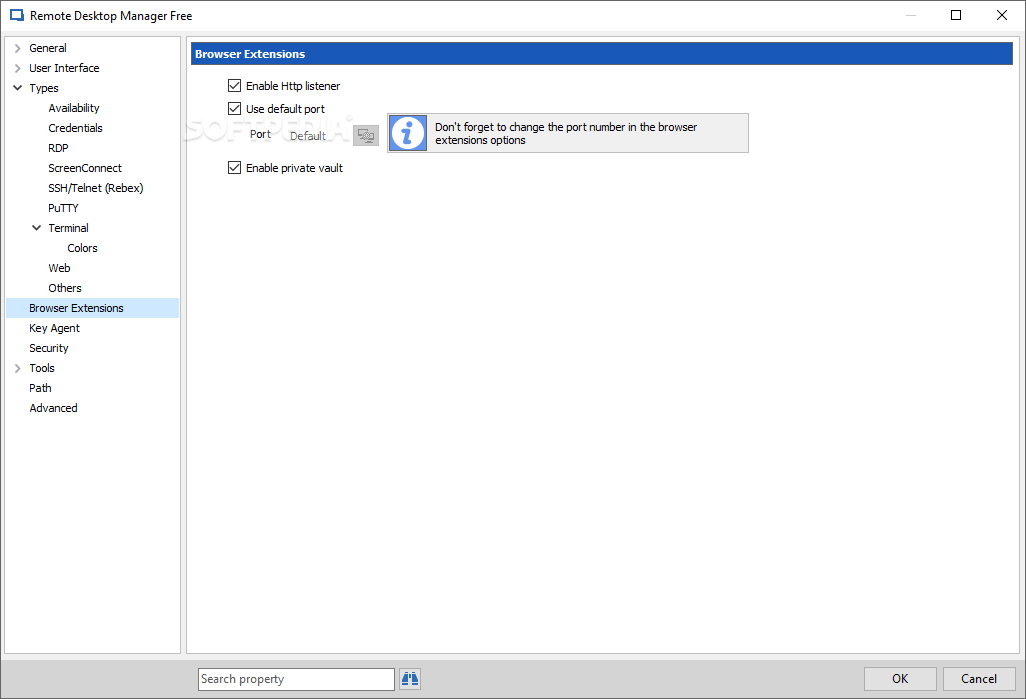Open the Security settings page

tap(49, 348)
